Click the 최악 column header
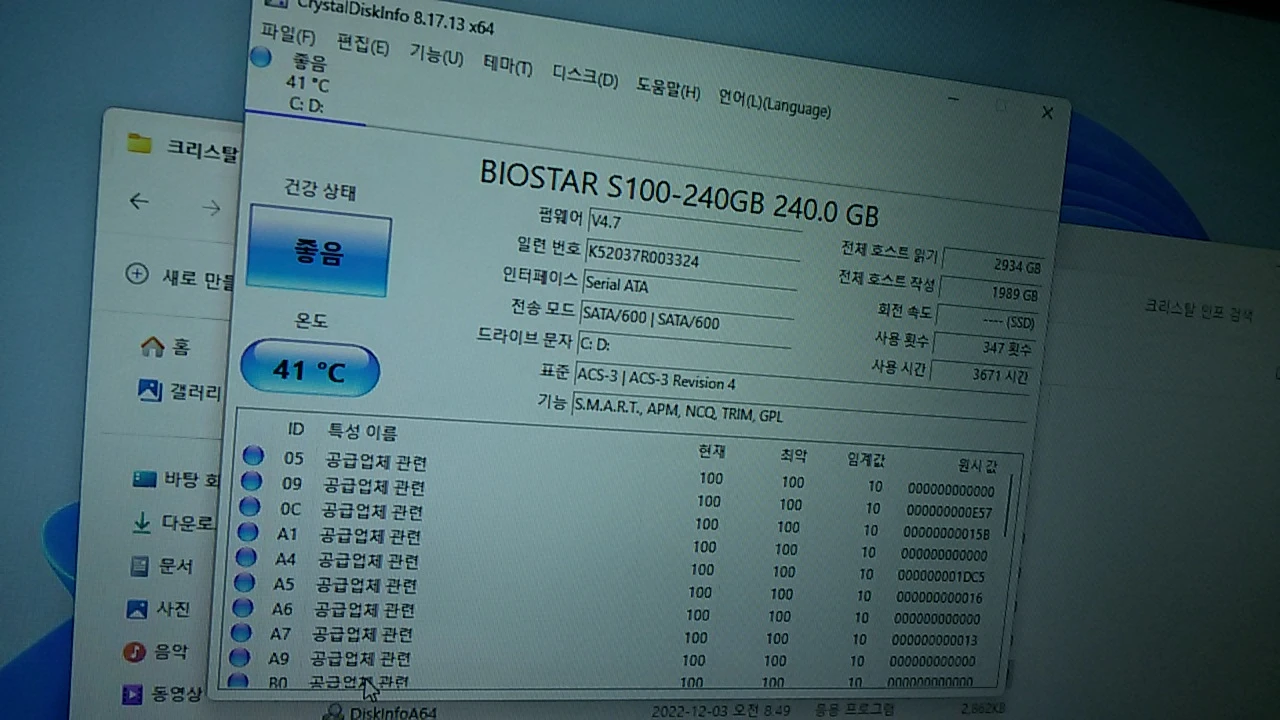Image resolution: width=1280 pixels, height=720 pixels. tap(792, 456)
